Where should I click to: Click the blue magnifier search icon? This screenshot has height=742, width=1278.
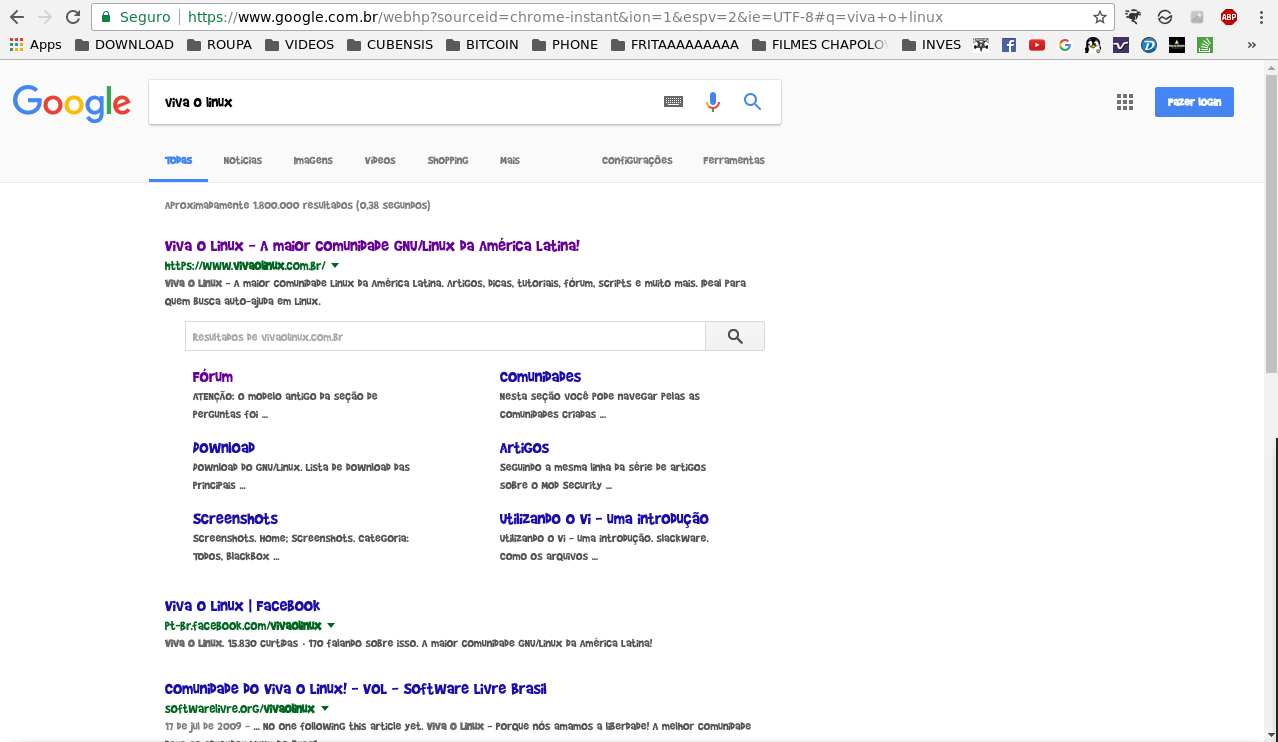[x=753, y=101]
